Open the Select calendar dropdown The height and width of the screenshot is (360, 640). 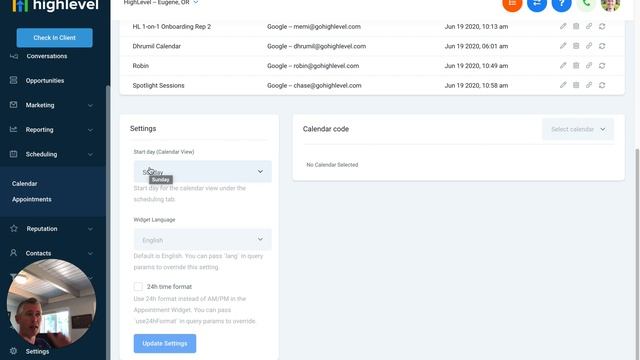(x=578, y=129)
